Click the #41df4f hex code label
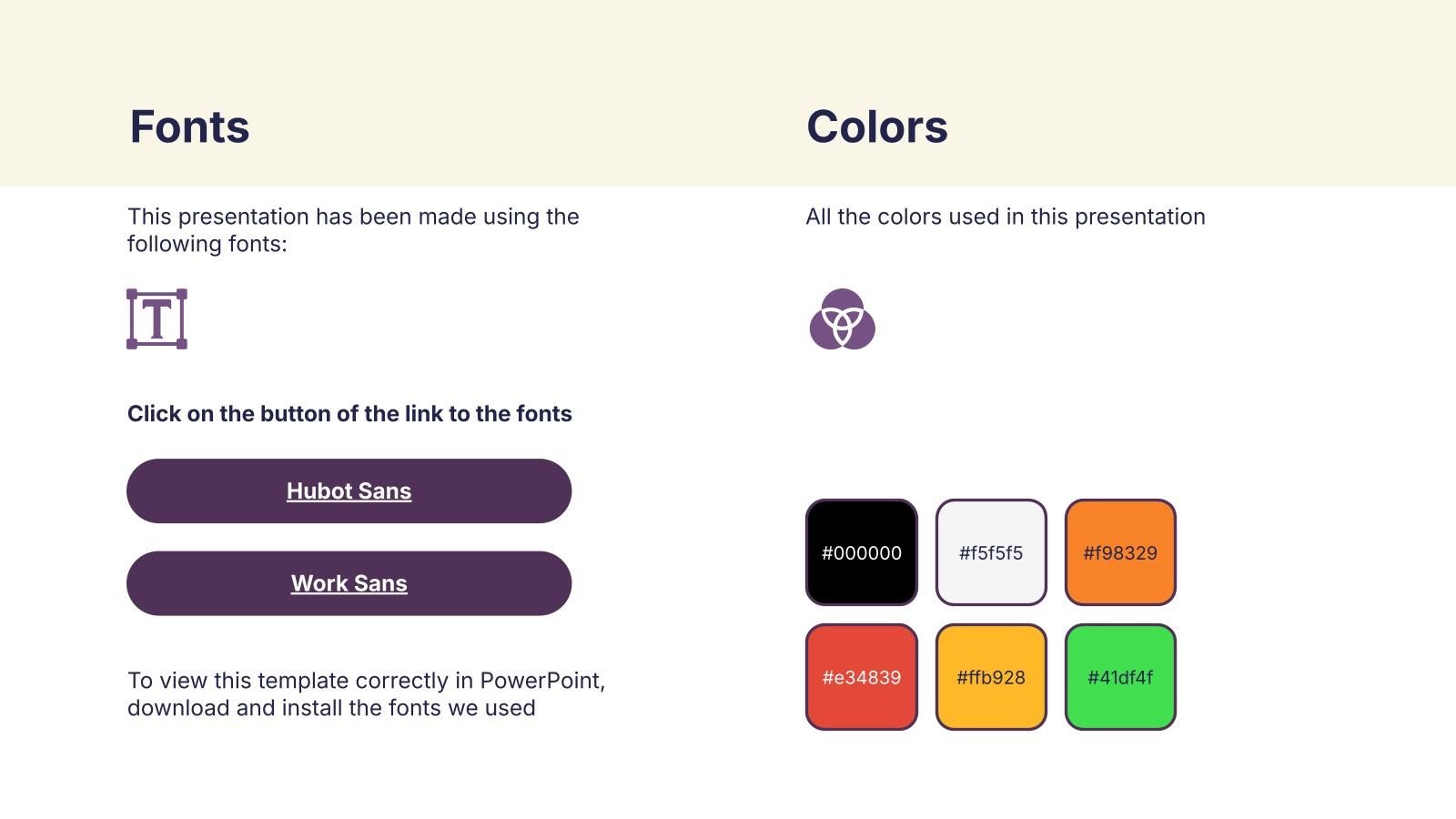Image resolution: width=1456 pixels, height=819 pixels. coord(1120,678)
